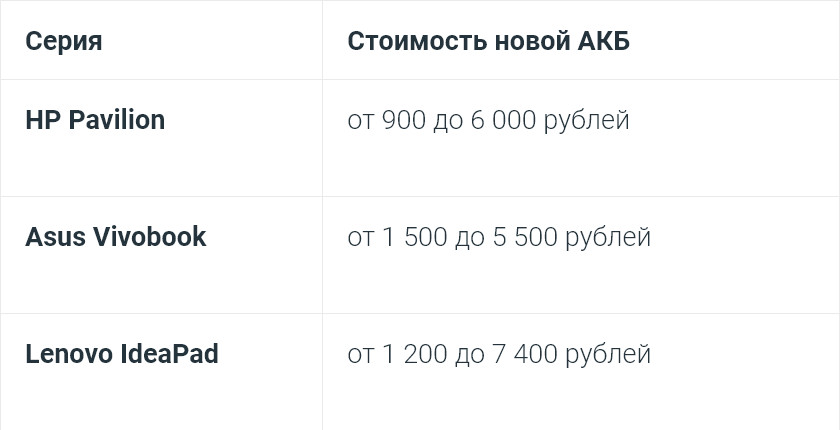Image resolution: width=840 pixels, height=430 pixels.
Task: Select the Asus Vivobook price range text
Action: click(499, 238)
